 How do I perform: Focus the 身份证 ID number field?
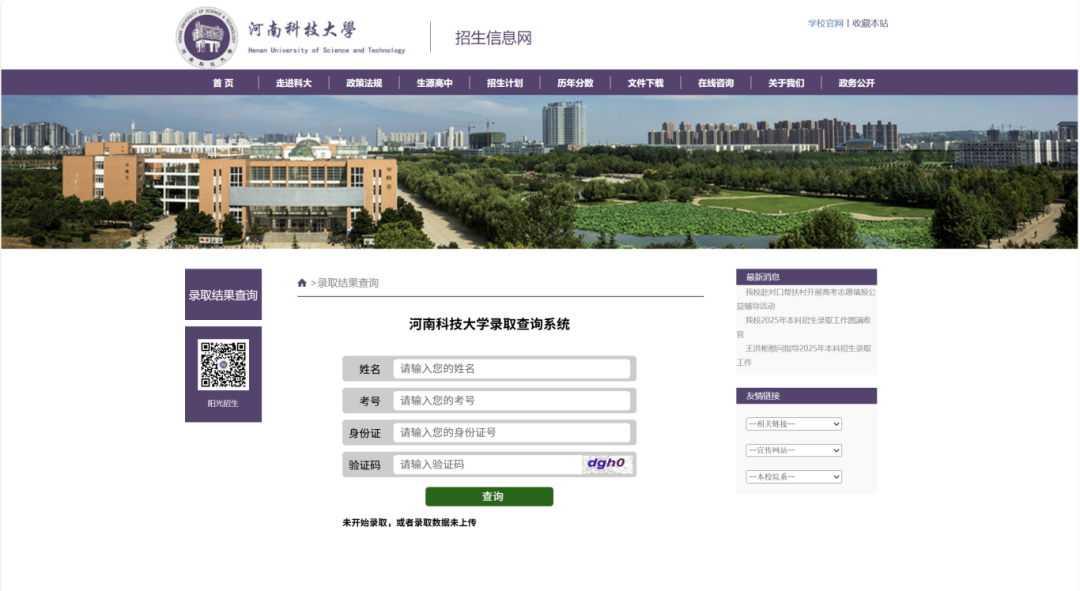click(x=512, y=433)
